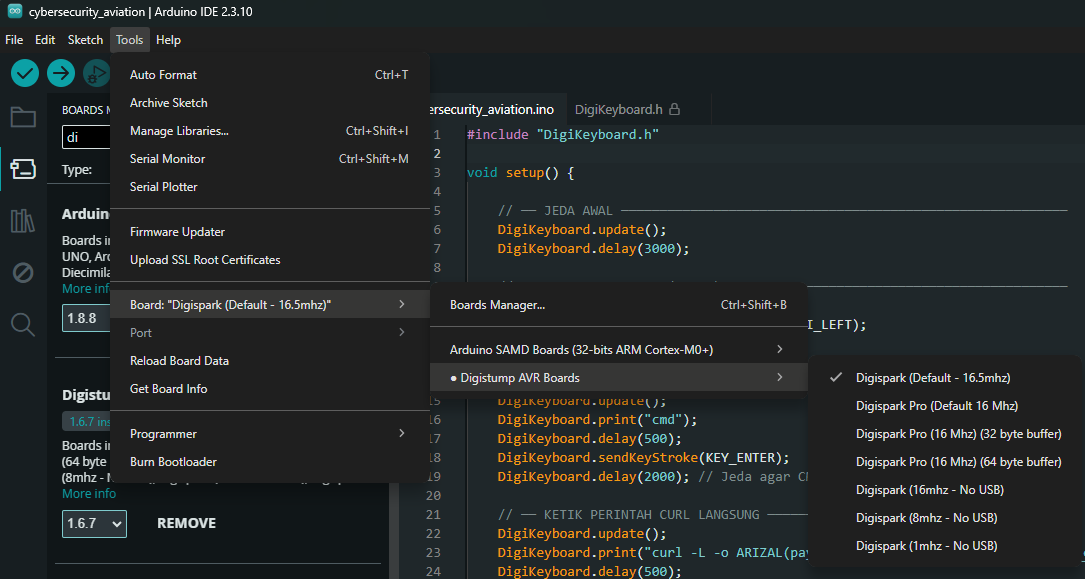Click the Upload arrow toolbar icon
The height and width of the screenshot is (579, 1085).
[x=61, y=73]
